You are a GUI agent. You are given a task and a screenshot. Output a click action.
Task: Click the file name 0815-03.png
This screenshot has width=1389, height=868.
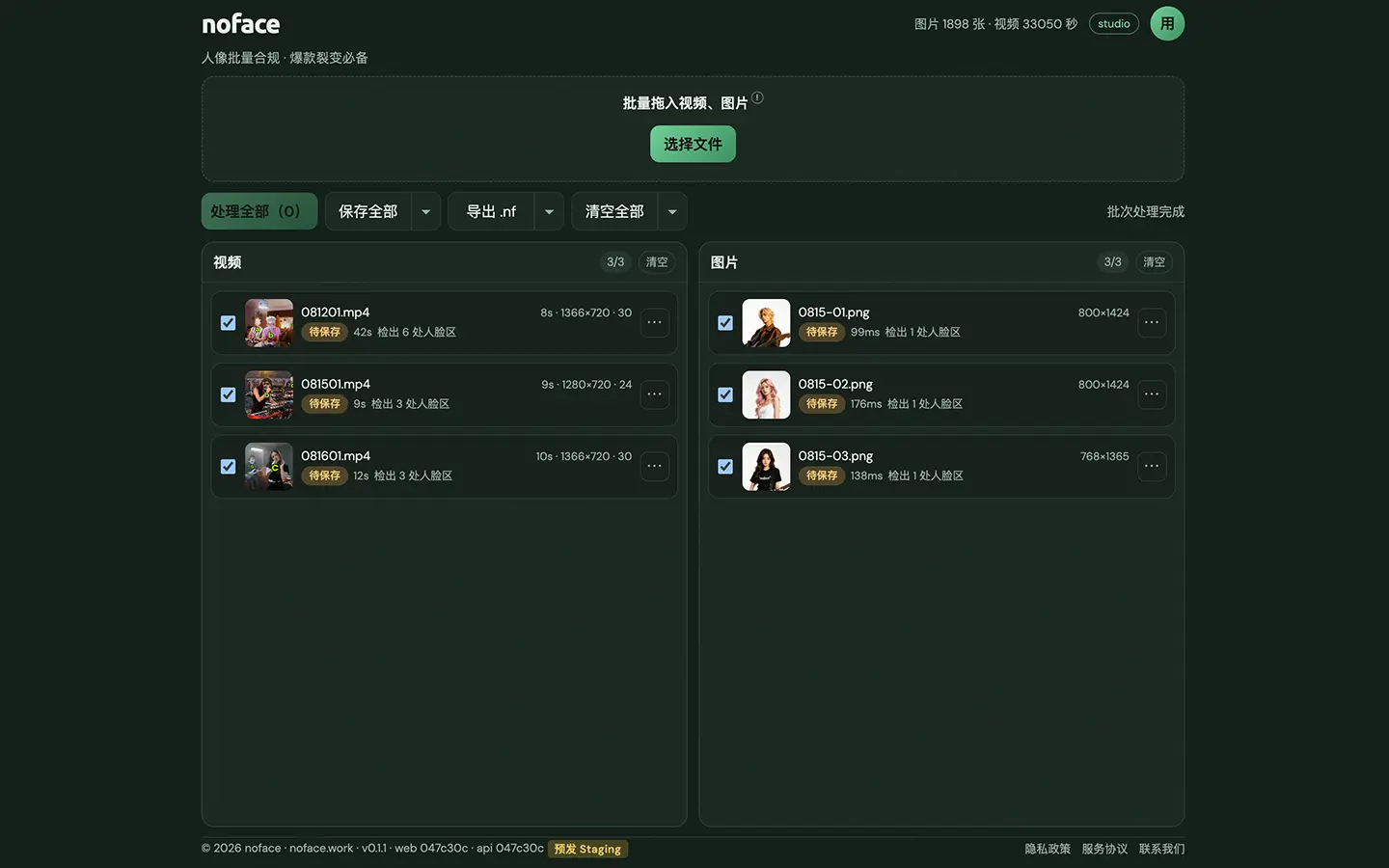[x=835, y=456]
